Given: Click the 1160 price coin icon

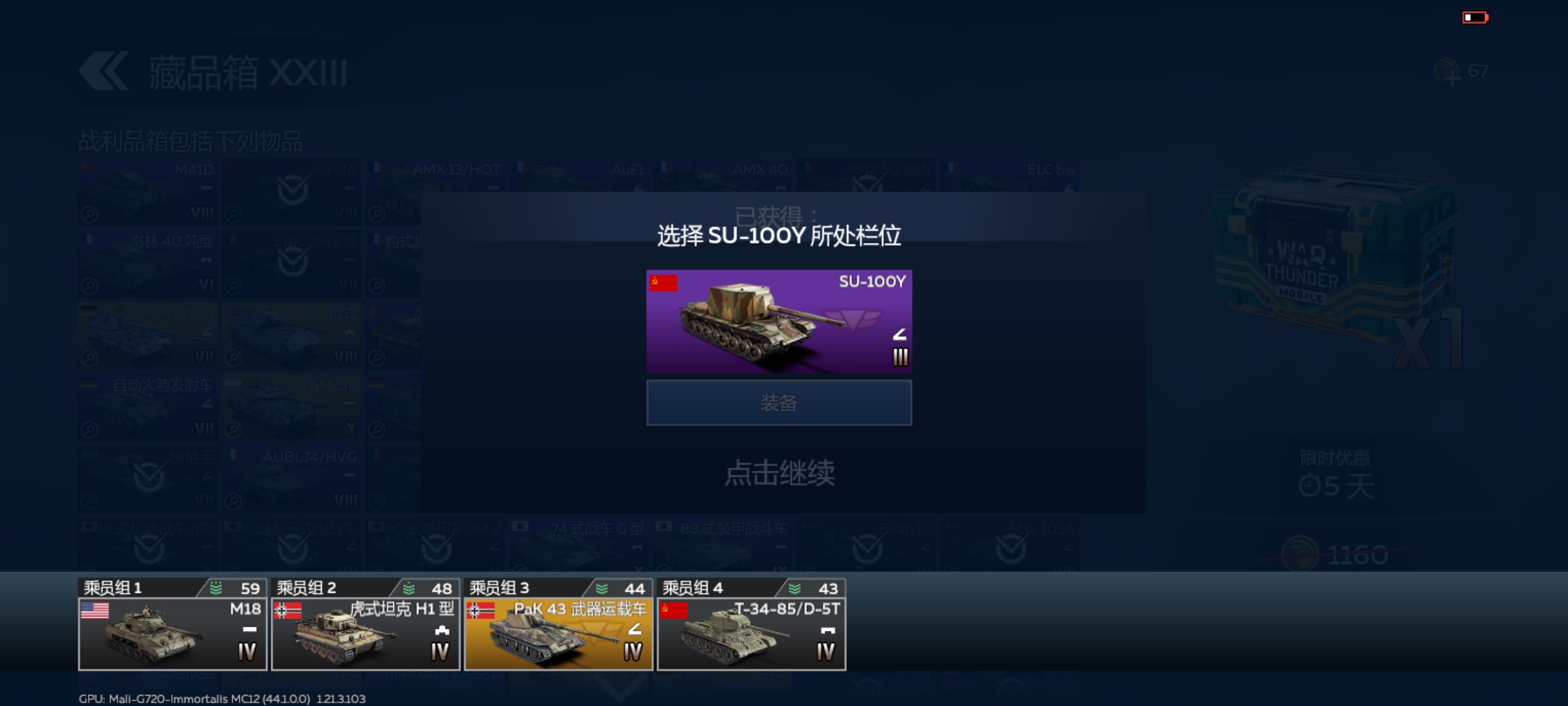Looking at the screenshot, I should point(1300,554).
